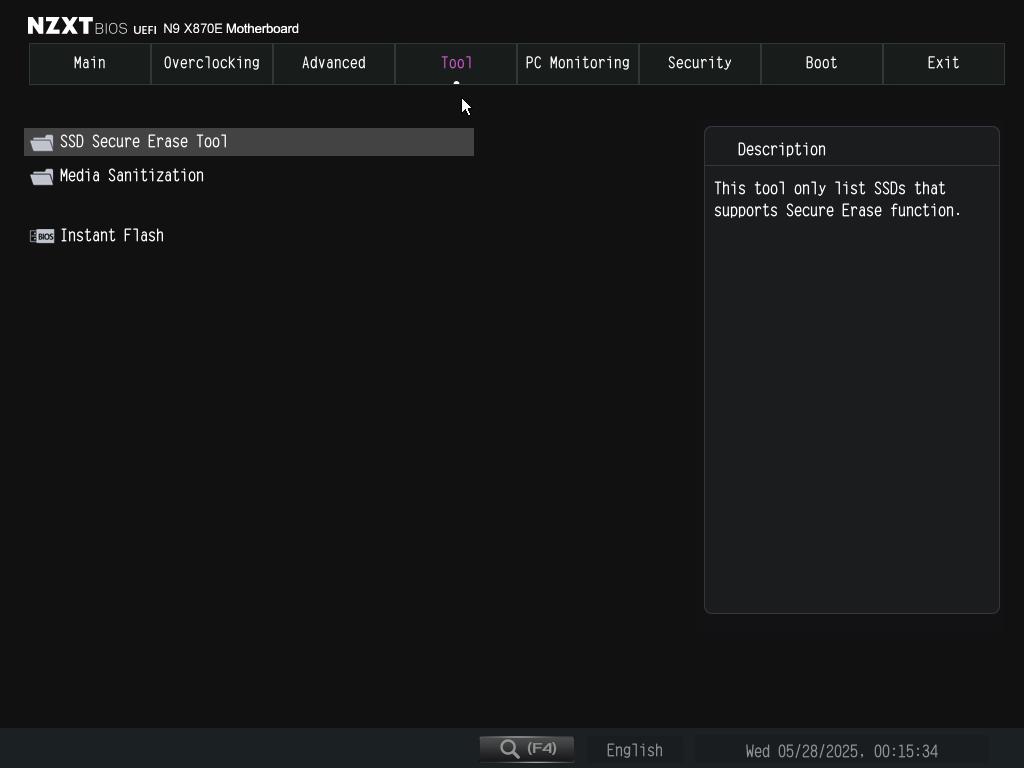Click the magnifying glass search icon
This screenshot has width=1024, height=768.
[x=510, y=749]
